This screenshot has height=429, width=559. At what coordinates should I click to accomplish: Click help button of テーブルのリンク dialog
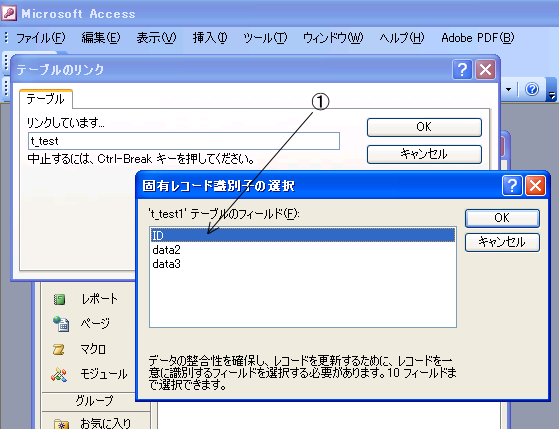coord(462,70)
